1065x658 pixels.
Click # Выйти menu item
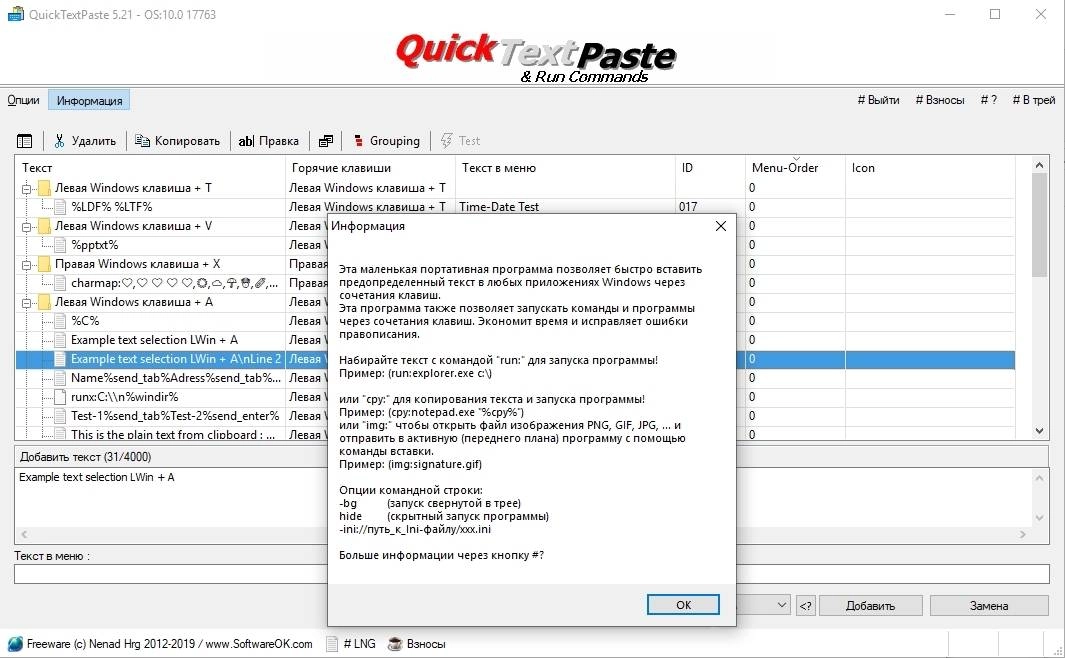(x=878, y=100)
